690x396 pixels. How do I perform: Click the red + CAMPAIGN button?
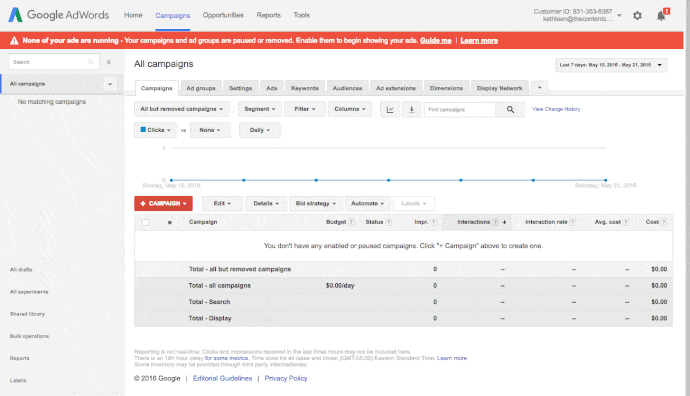point(163,203)
